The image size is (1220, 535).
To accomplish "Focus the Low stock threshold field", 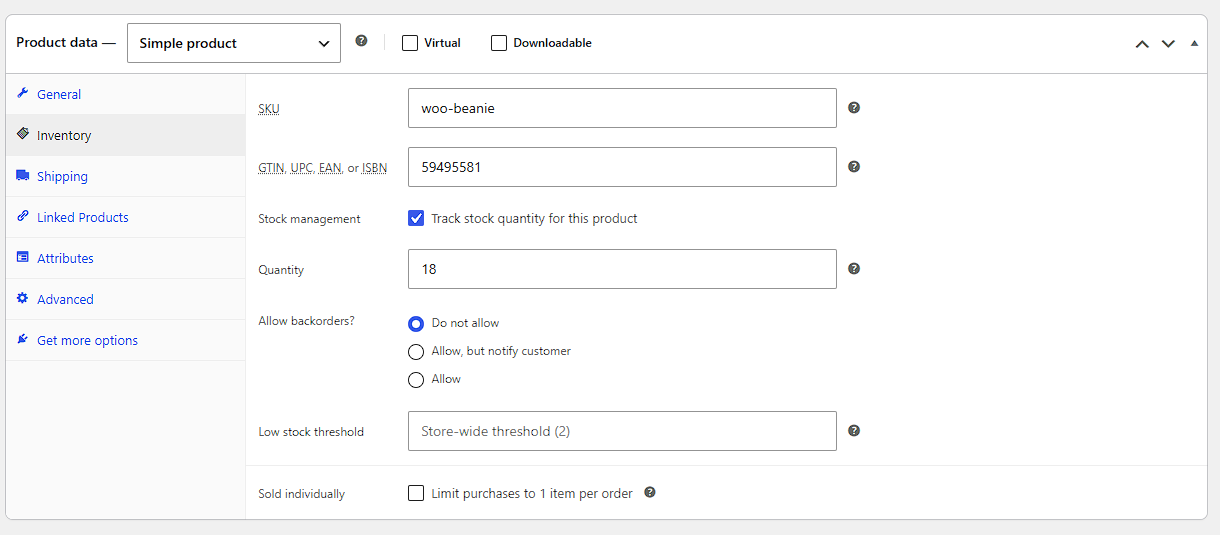I will click(622, 431).
